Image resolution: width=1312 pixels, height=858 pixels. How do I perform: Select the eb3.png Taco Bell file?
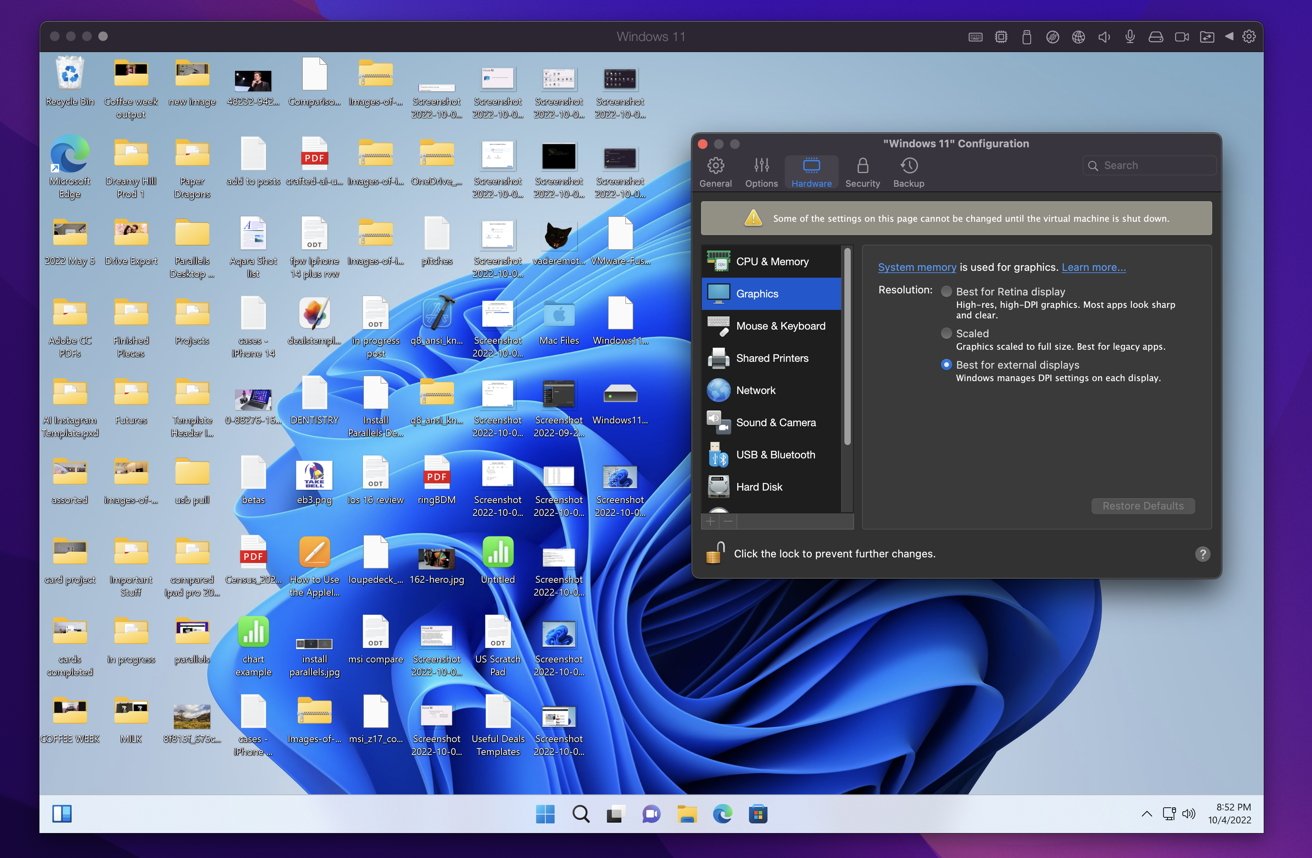point(314,480)
